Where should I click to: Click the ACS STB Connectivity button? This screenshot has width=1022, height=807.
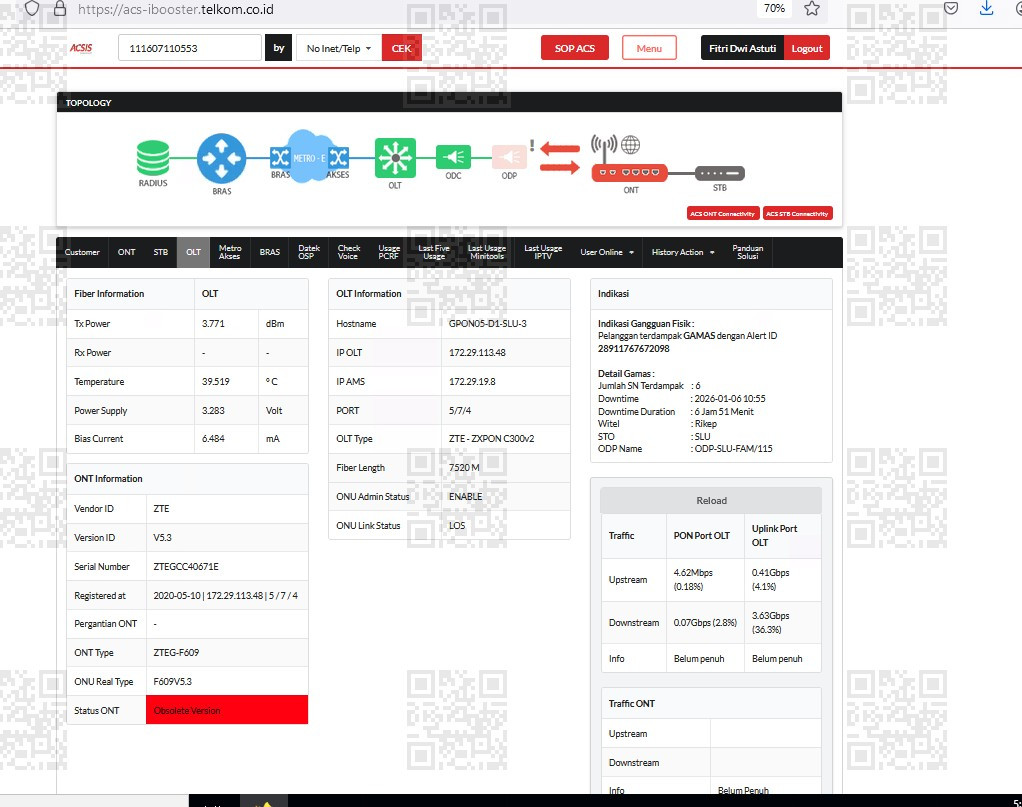[x=797, y=214]
